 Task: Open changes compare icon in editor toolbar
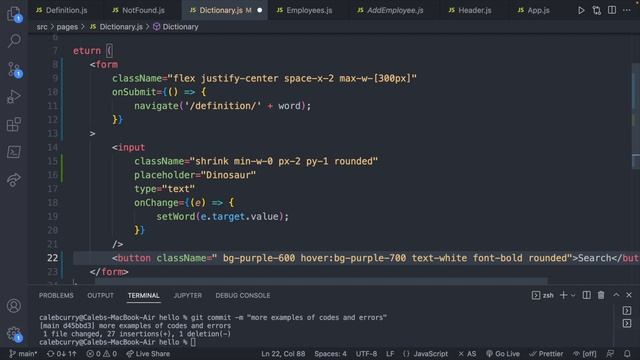click(x=596, y=10)
